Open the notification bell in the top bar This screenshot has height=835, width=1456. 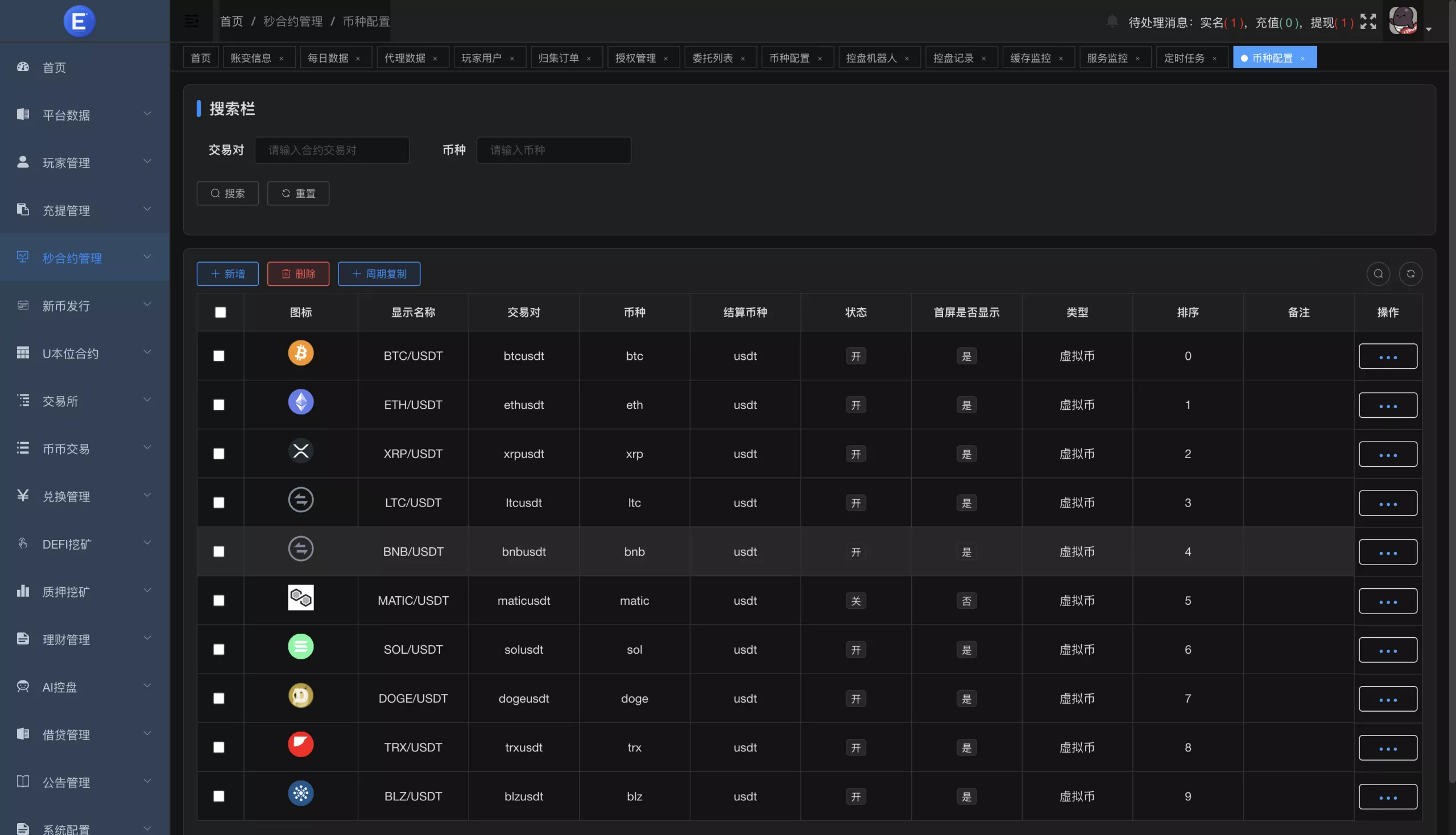(x=1112, y=20)
